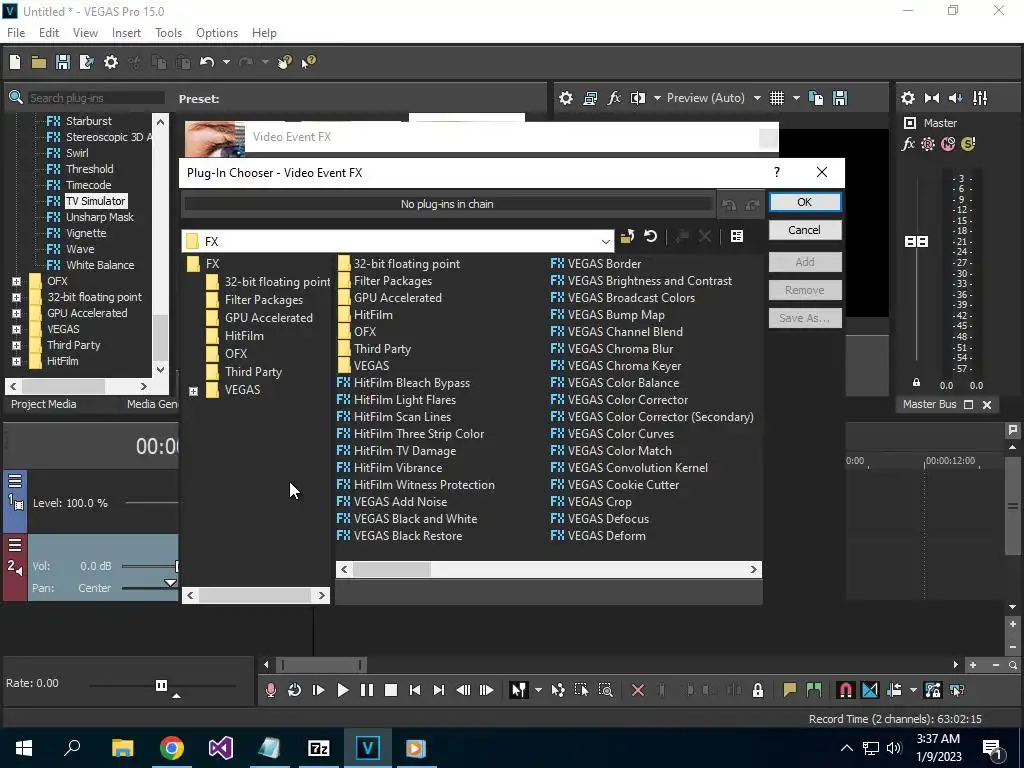
Task: Click the What's This help icon
Action: [x=308, y=62]
